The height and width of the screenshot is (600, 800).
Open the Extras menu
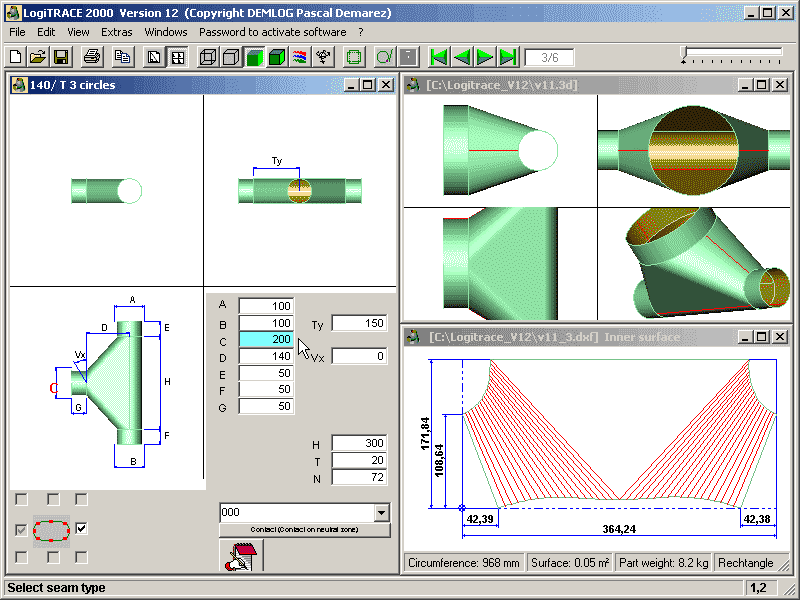pos(116,32)
